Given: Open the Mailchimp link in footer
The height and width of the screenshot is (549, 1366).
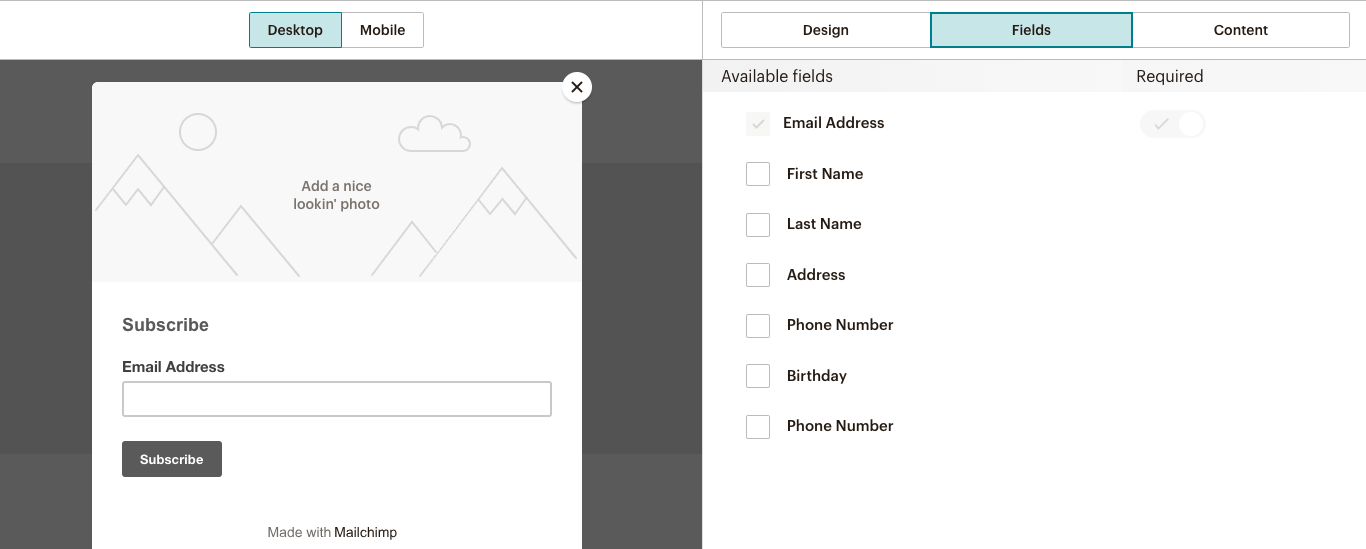Looking at the screenshot, I should pyautogui.click(x=365, y=532).
